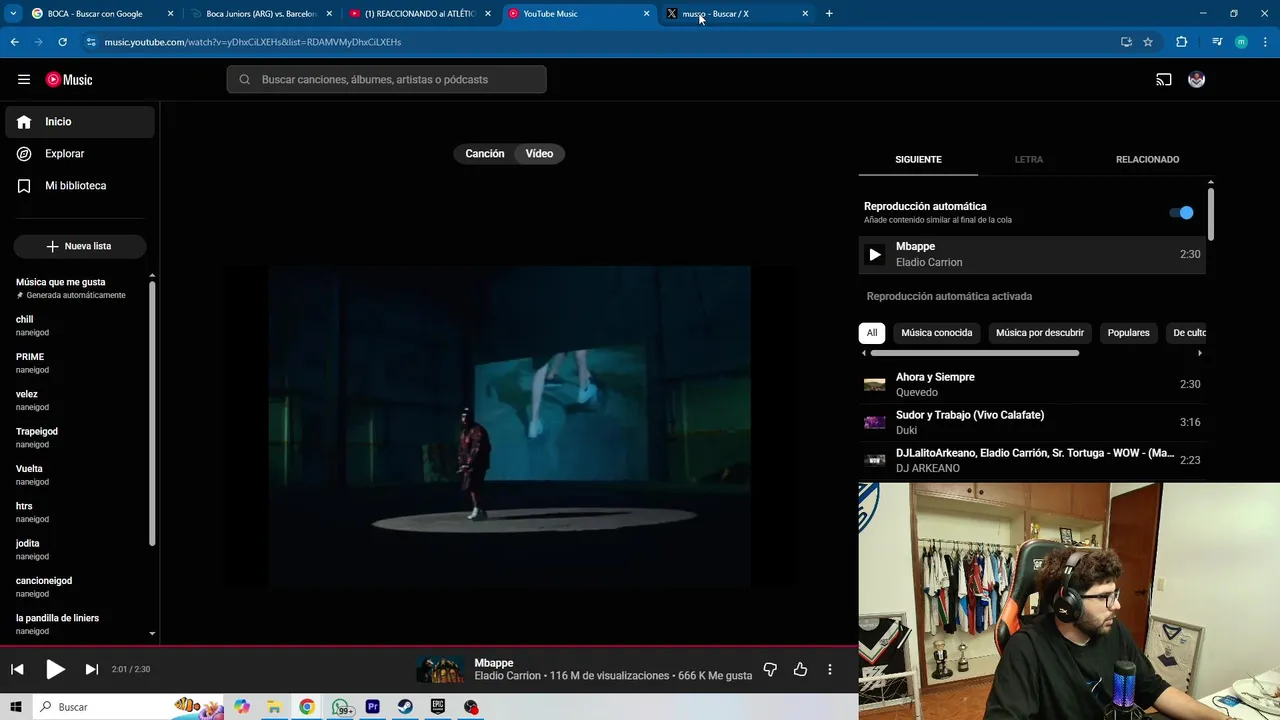Open more actions for Mbappe in player bar
The height and width of the screenshot is (720, 1280).
(x=830, y=669)
